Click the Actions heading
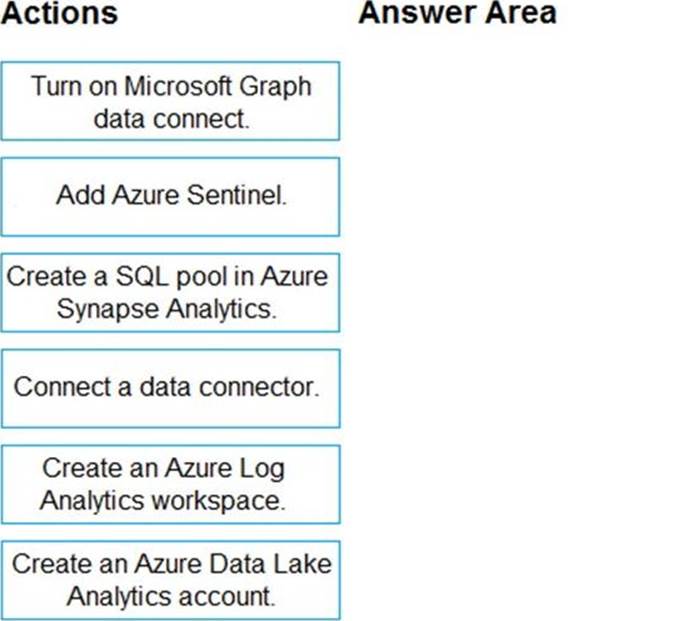 click(x=60, y=14)
